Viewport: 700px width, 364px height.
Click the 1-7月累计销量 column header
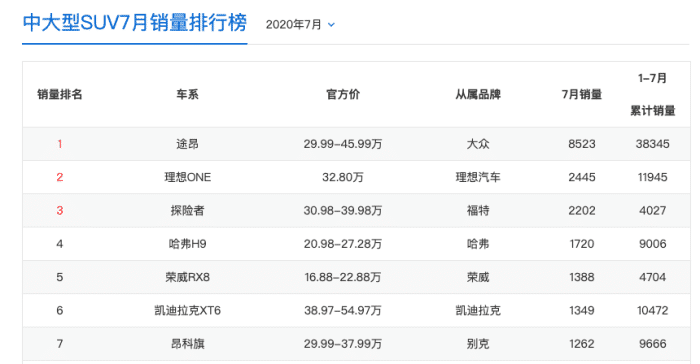(x=652, y=94)
